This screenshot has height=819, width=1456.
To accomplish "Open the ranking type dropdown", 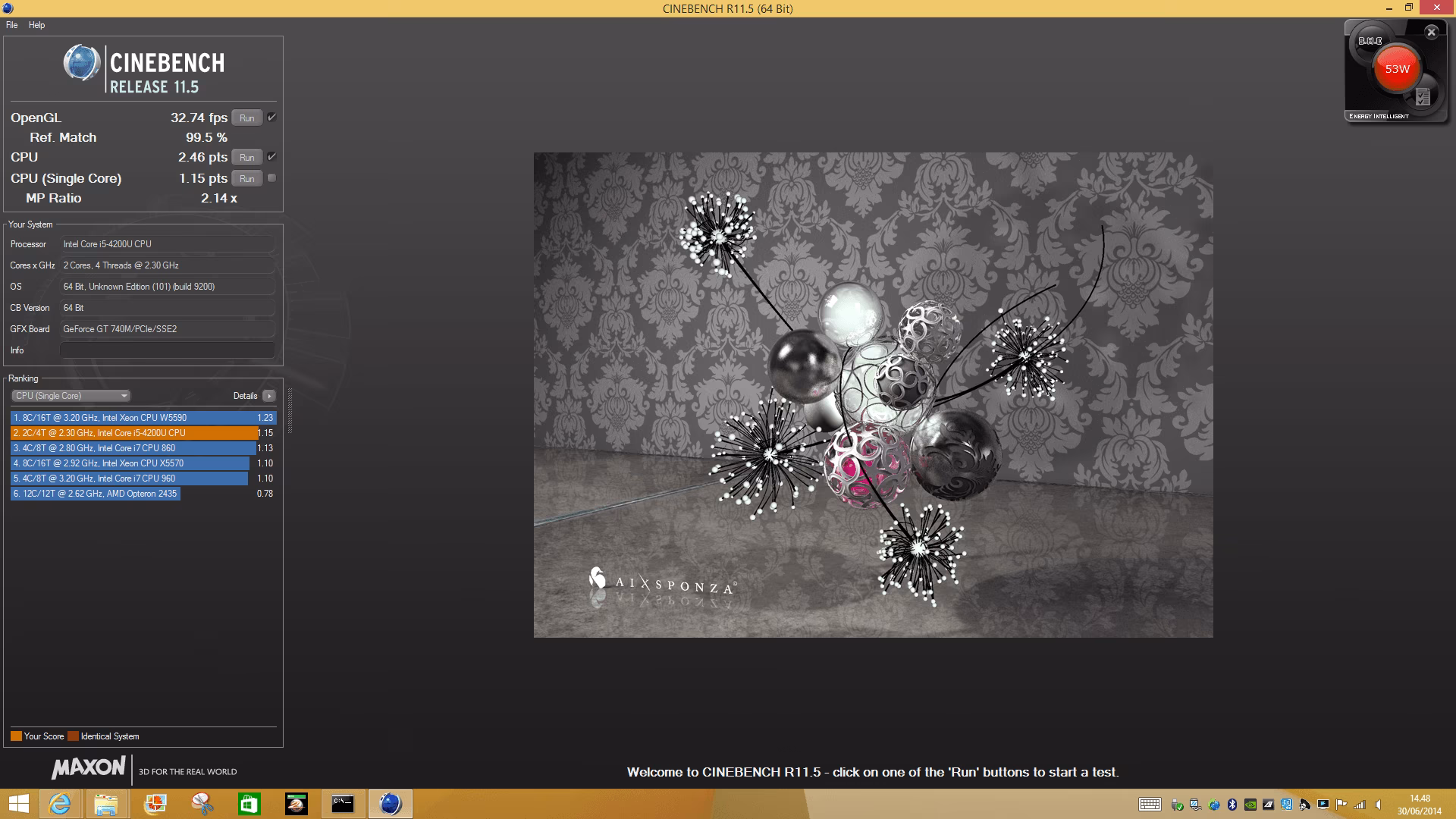I will (x=71, y=396).
